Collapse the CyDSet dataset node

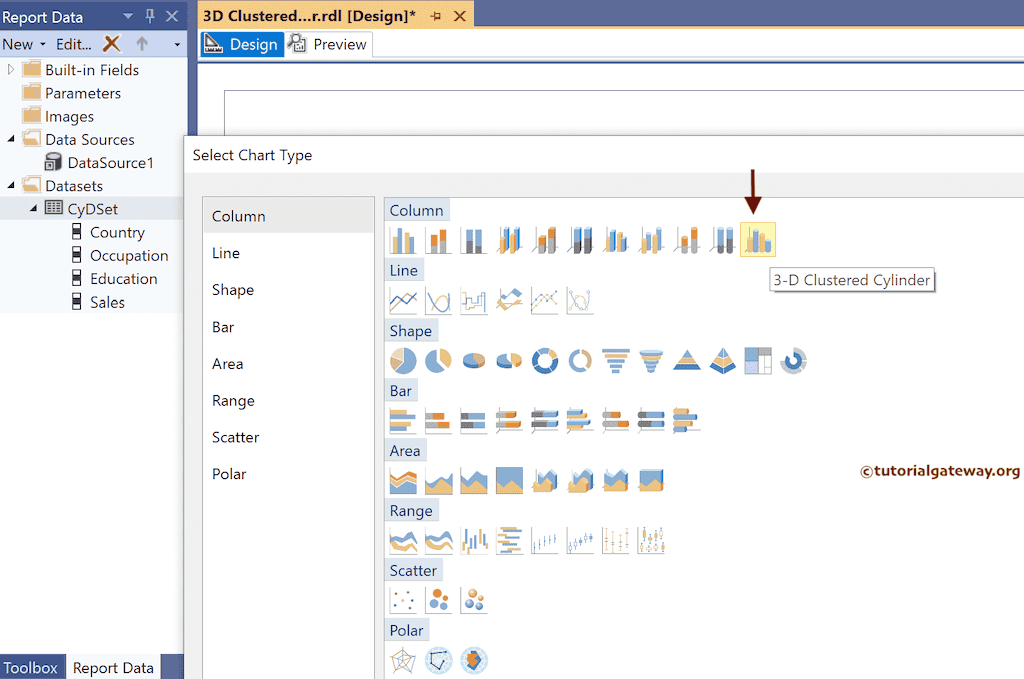click(x=33, y=209)
